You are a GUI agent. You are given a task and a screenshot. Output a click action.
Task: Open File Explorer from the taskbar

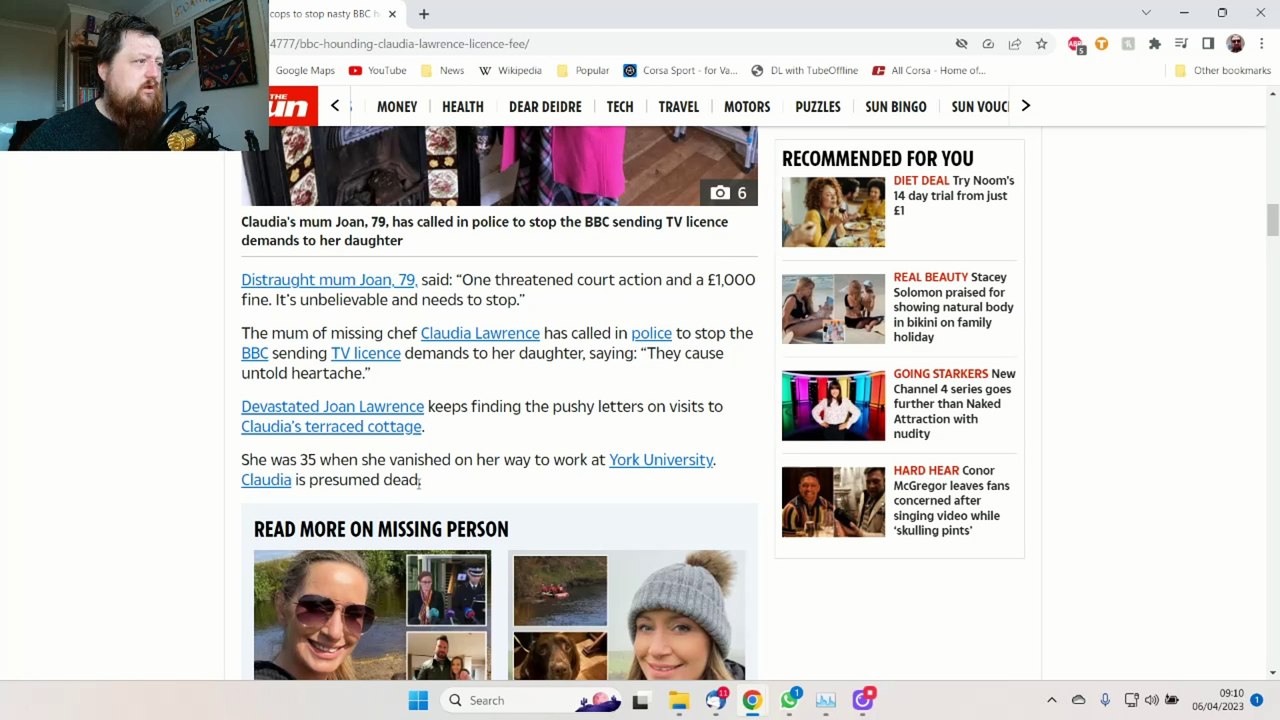pyautogui.click(x=678, y=700)
